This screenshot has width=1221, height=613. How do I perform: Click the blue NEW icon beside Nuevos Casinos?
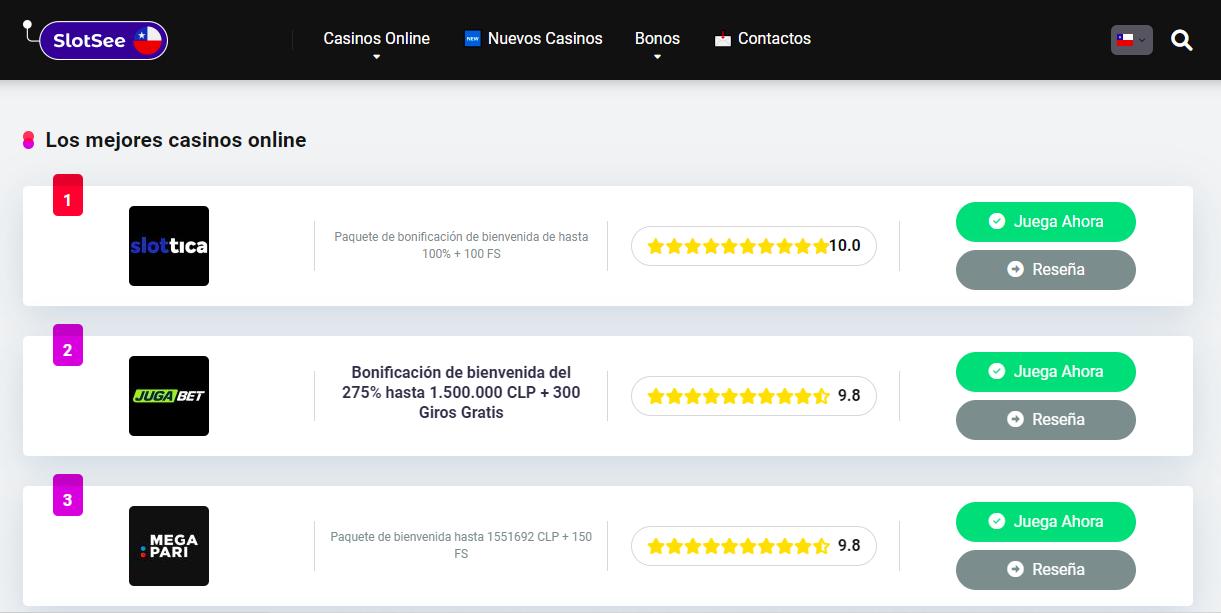click(473, 39)
